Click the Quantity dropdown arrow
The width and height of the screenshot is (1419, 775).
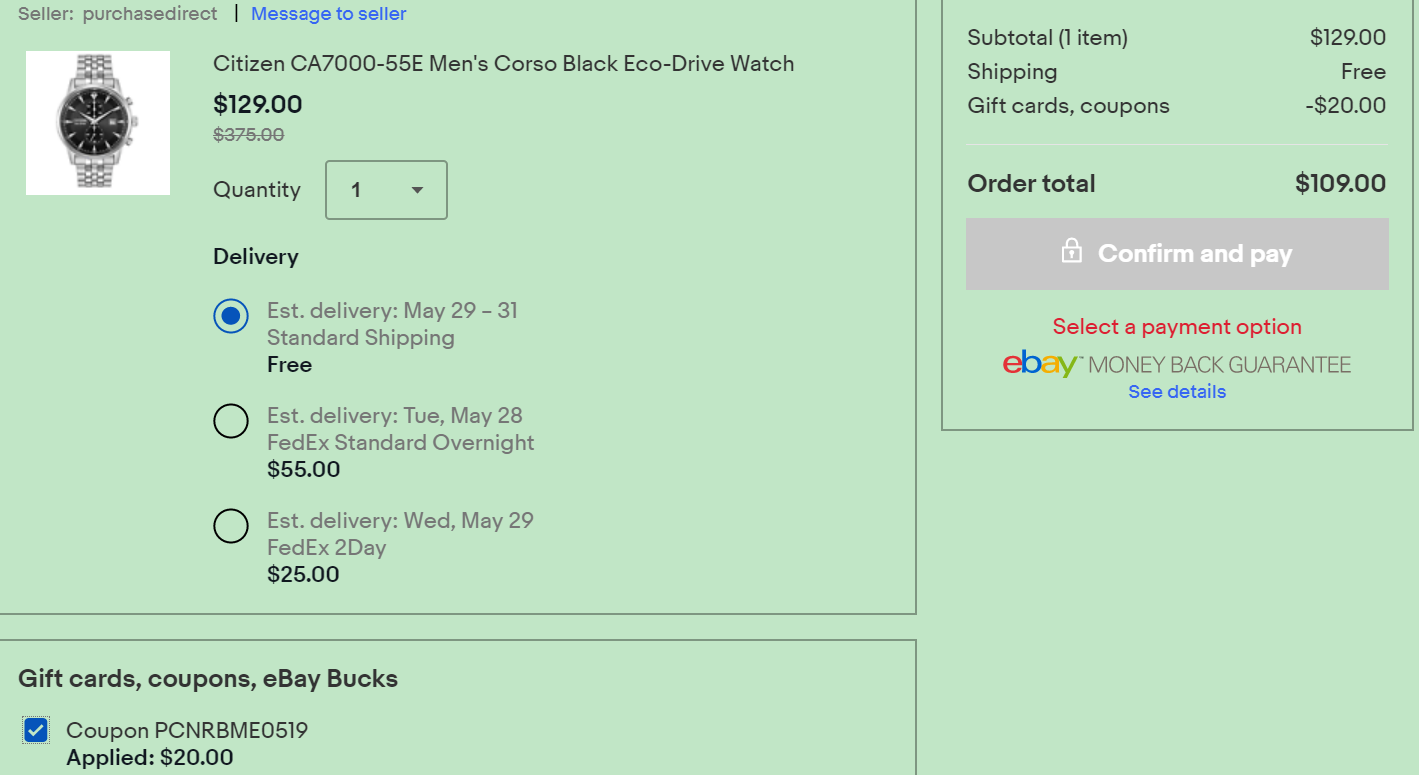click(417, 190)
